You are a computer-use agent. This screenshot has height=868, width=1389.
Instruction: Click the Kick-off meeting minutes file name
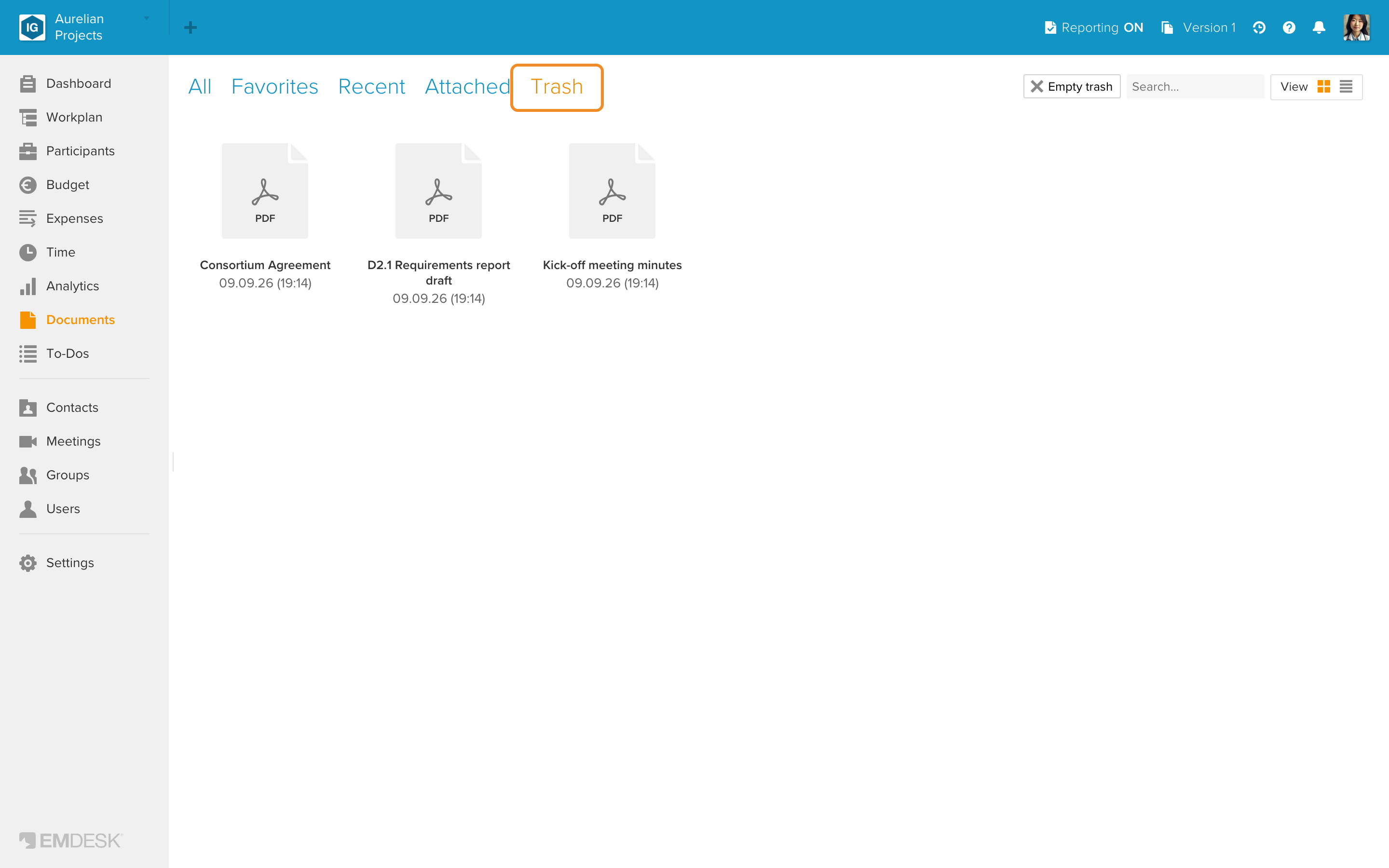613,265
